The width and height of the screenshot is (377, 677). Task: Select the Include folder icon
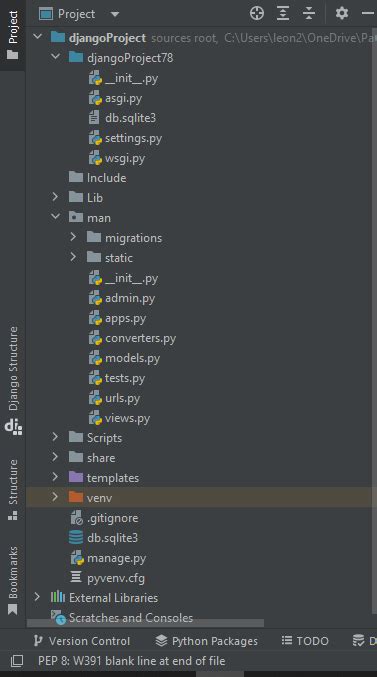(x=76, y=177)
